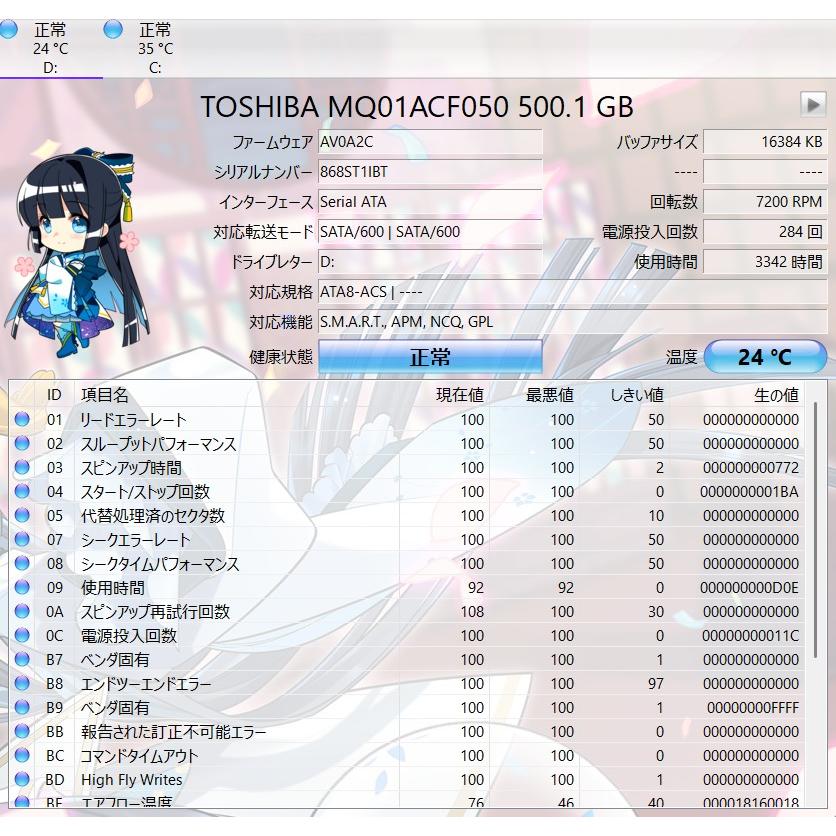This screenshot has width=836, height=836.
Task: Click the rotation rate value 7200 RPM
Action: click(765, 202)
